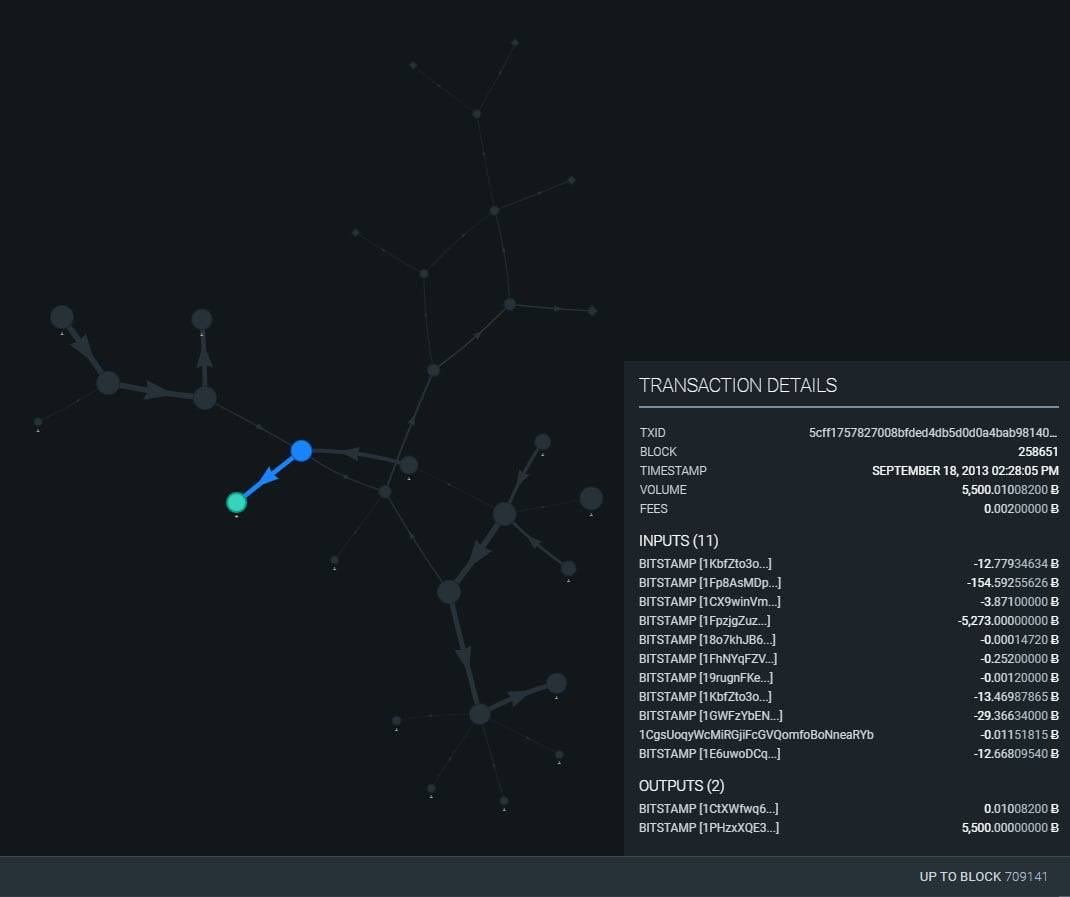Image resolution: width=1070 pixels, height=897 pixels.
Task: Click the input amount -29.36634000
Action: pyautogui.click(x=1016, y=716)
